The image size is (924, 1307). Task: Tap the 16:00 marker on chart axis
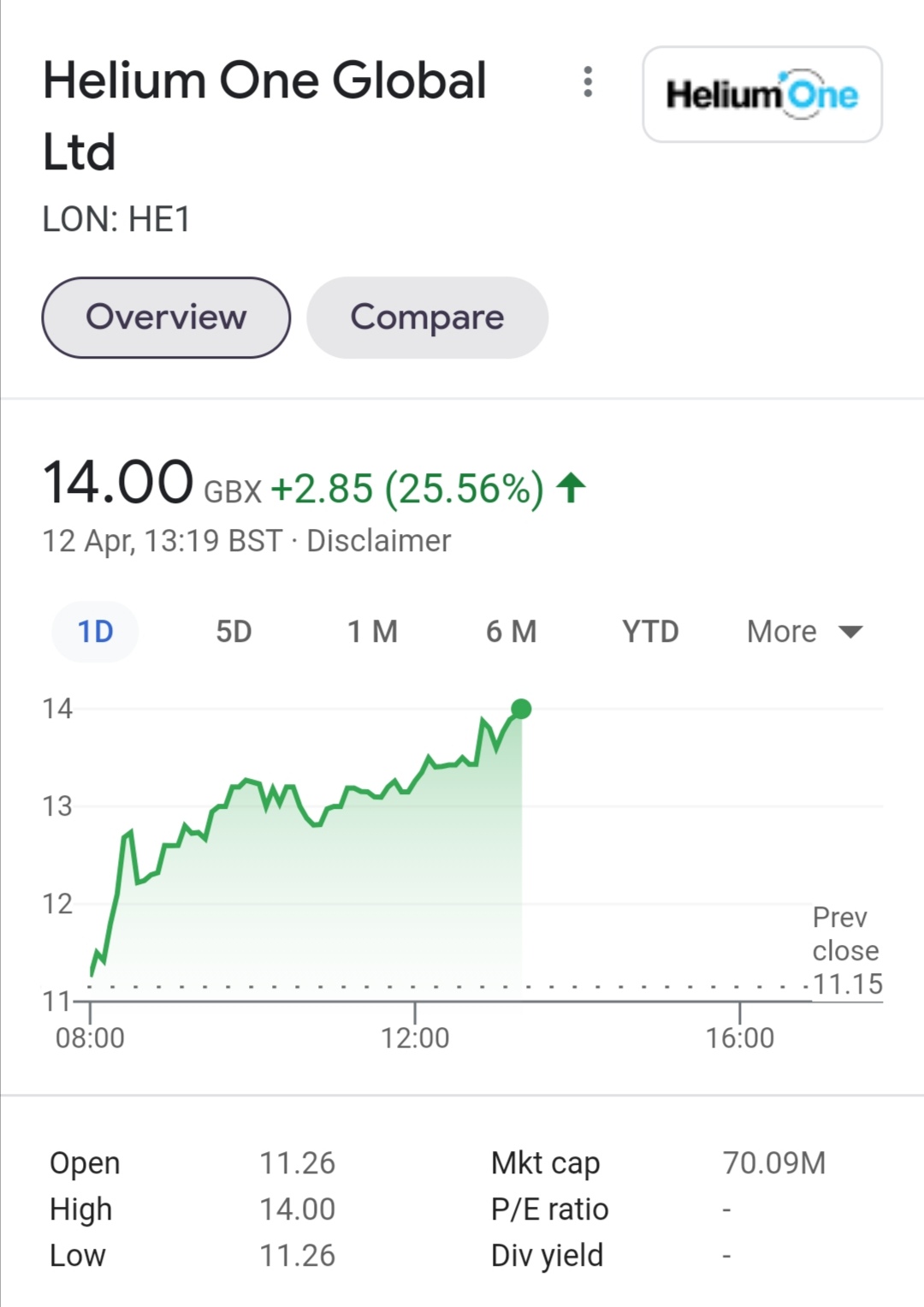[739, 1037]
